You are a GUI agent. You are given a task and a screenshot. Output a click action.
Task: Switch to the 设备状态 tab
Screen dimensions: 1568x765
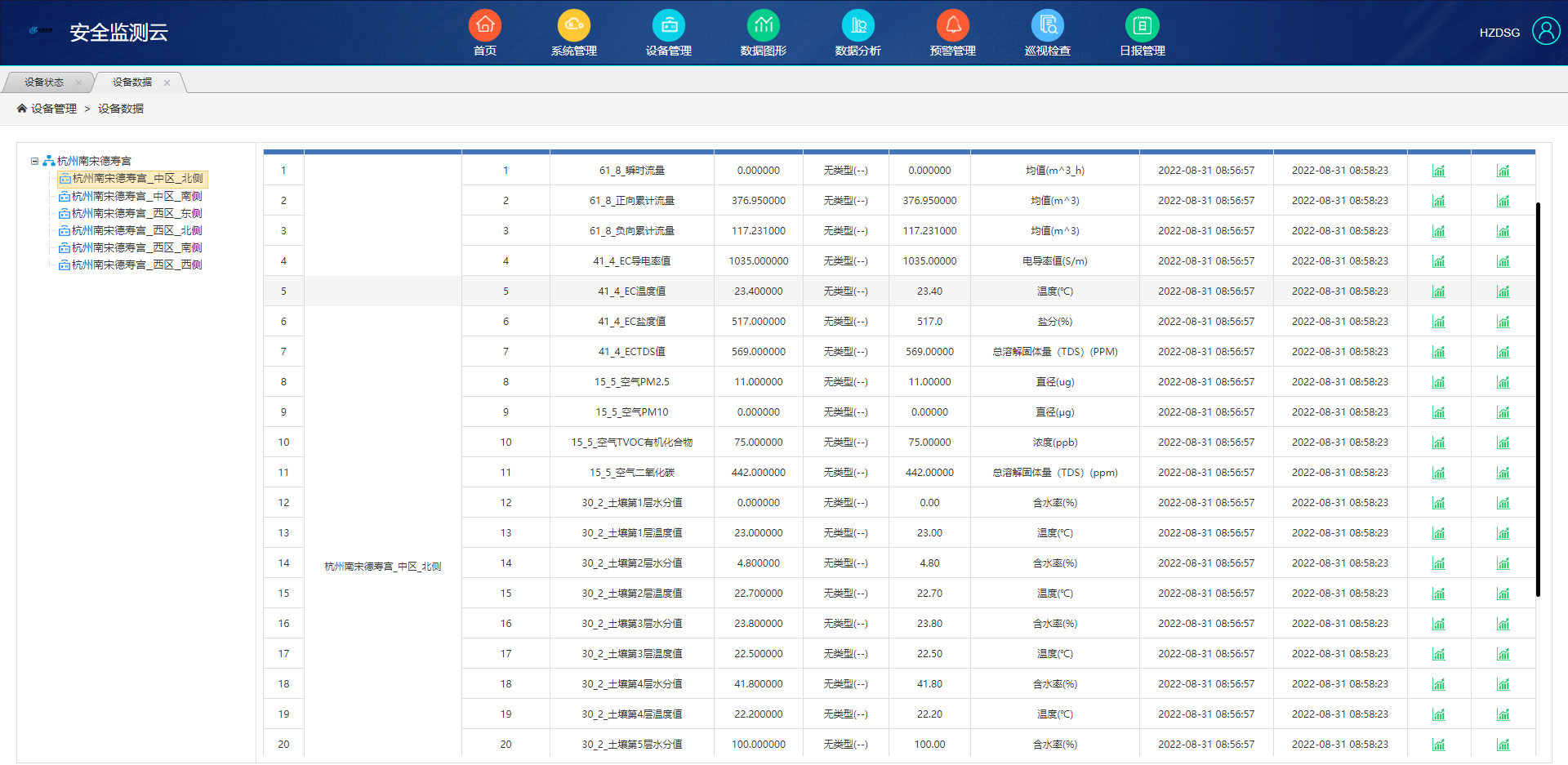pyautogui.click(x=43, y=82)
